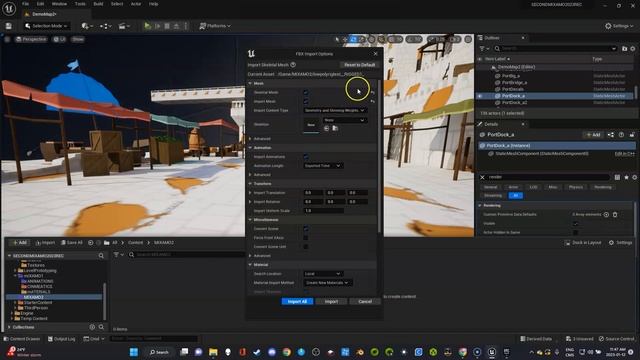640x360 pixels.
Task: Click the Outliner new folder icon
Action: (x=624, y=49)
